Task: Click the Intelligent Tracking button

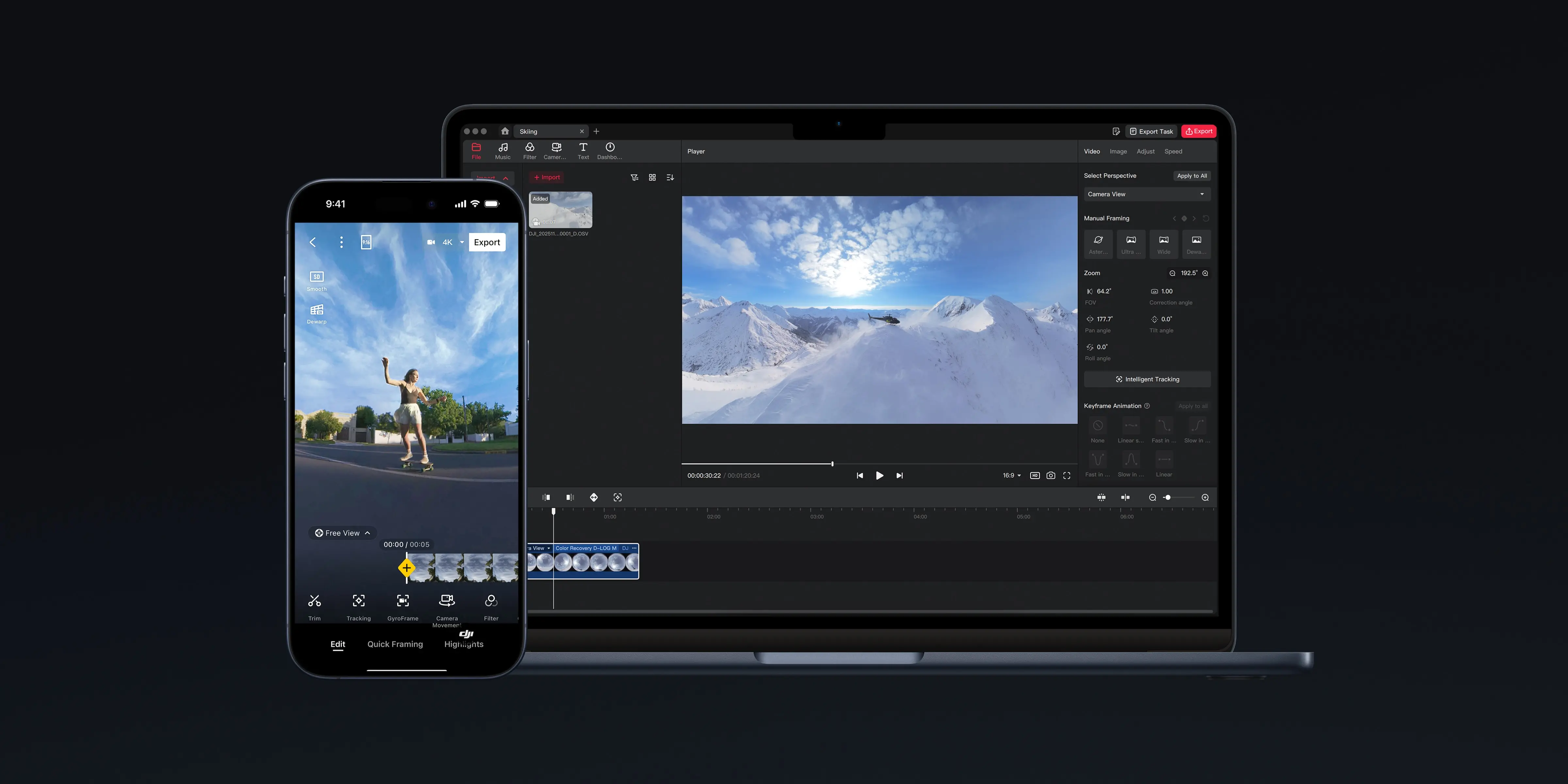Action: [x=1147, y=379]
